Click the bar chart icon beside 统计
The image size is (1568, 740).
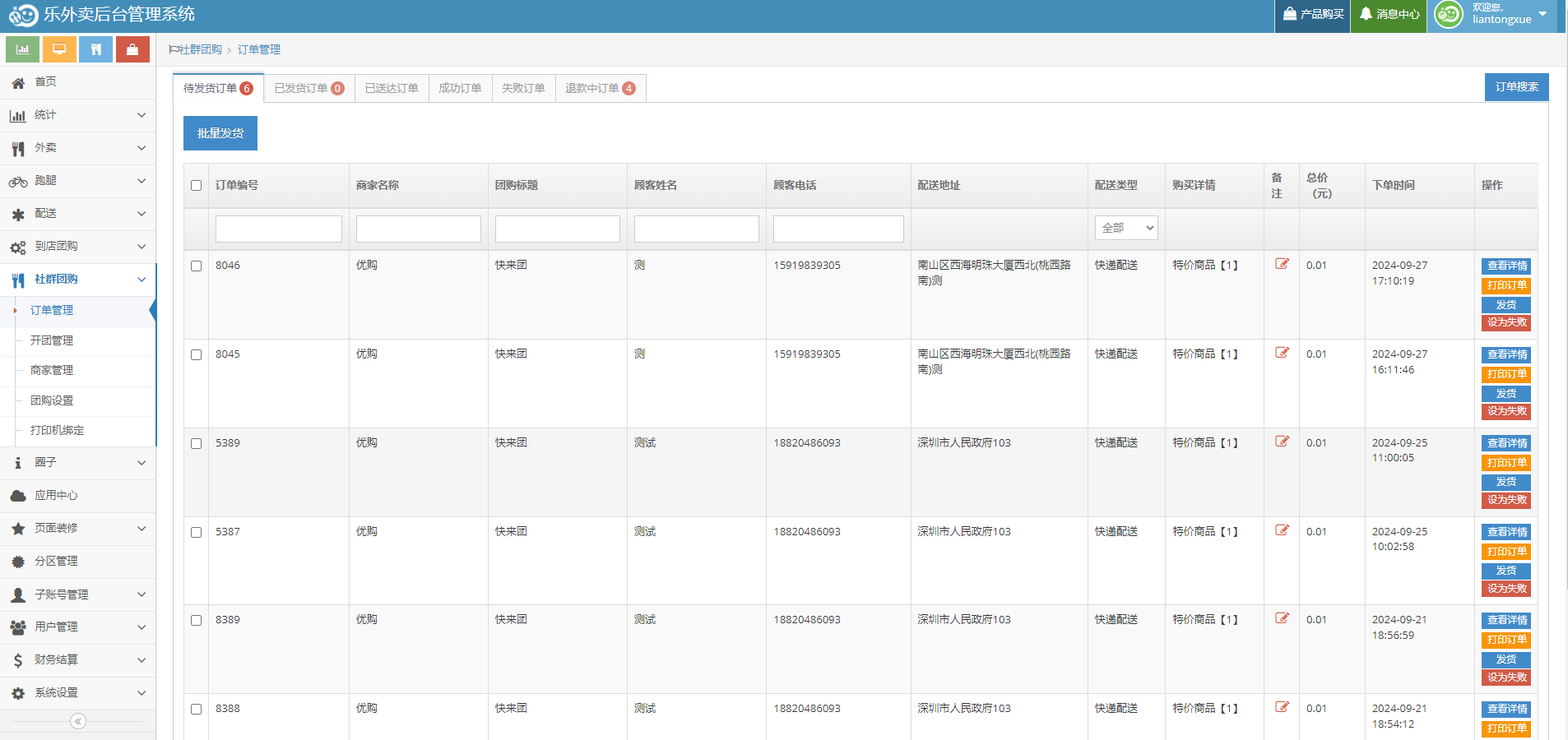point(18,115)
